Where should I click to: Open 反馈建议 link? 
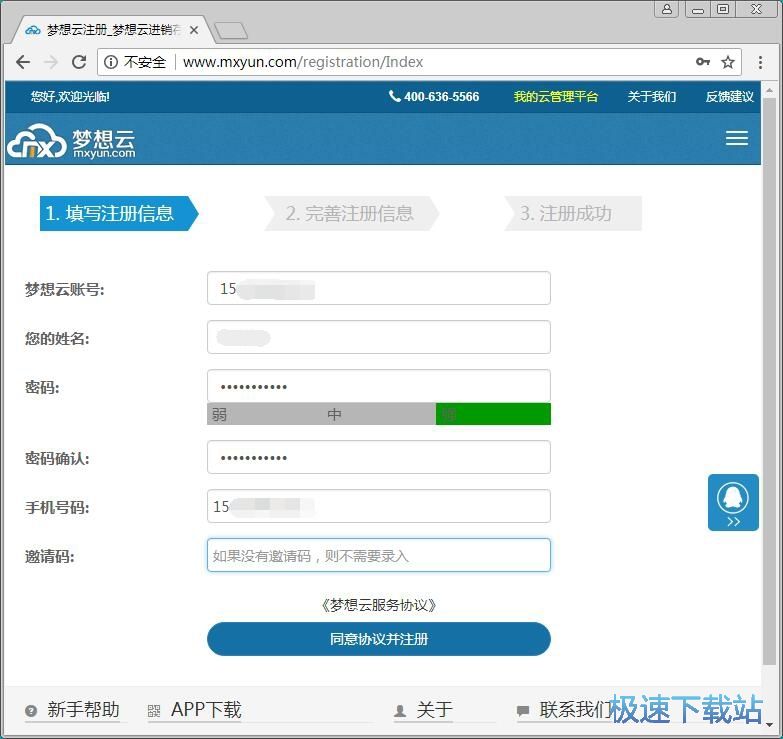tap(729, 96)
